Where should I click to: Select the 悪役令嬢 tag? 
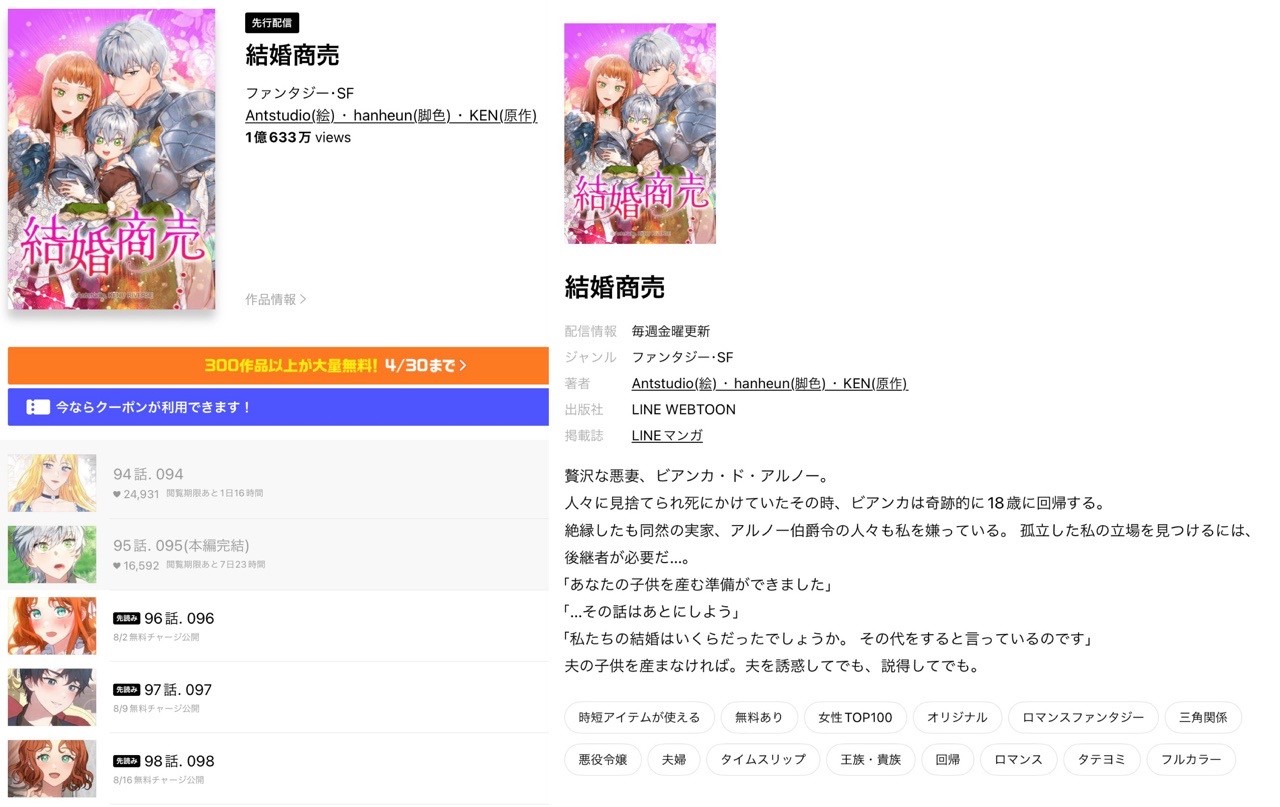(603, 759)
